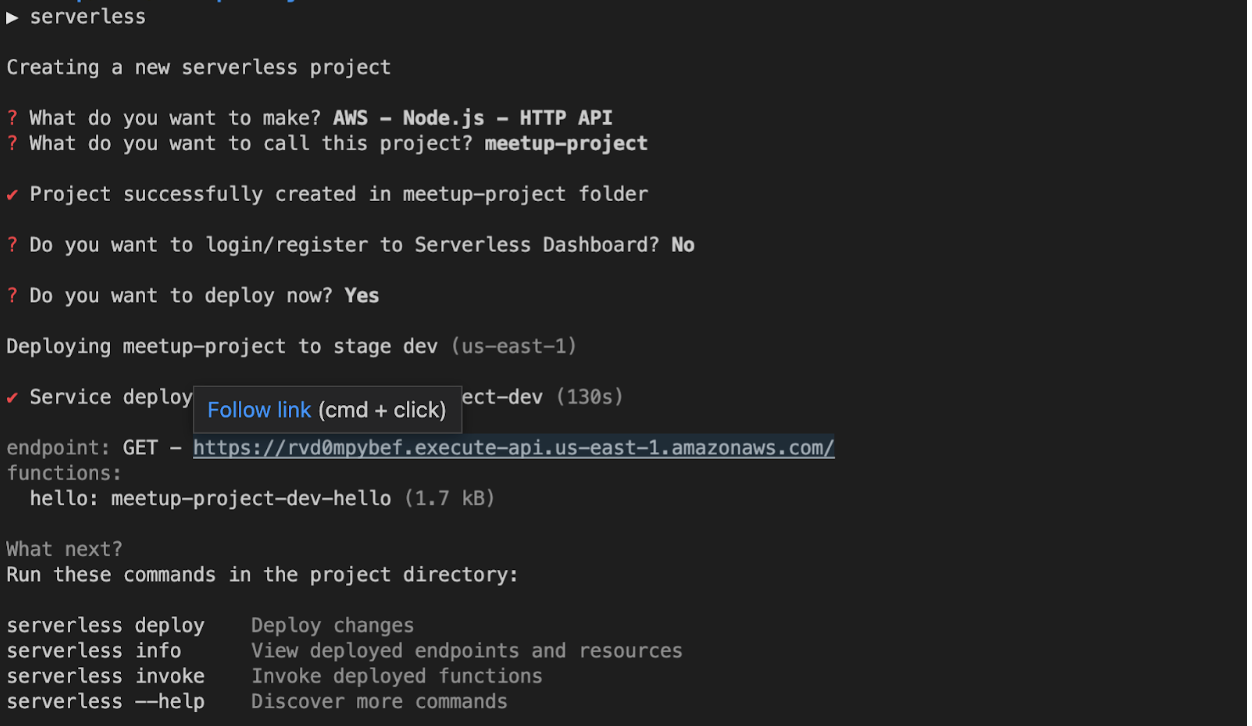This screenshot has height=726, width=1252.
Task: Click the "No" answer to the login prompt
Action: pos(683,245)
